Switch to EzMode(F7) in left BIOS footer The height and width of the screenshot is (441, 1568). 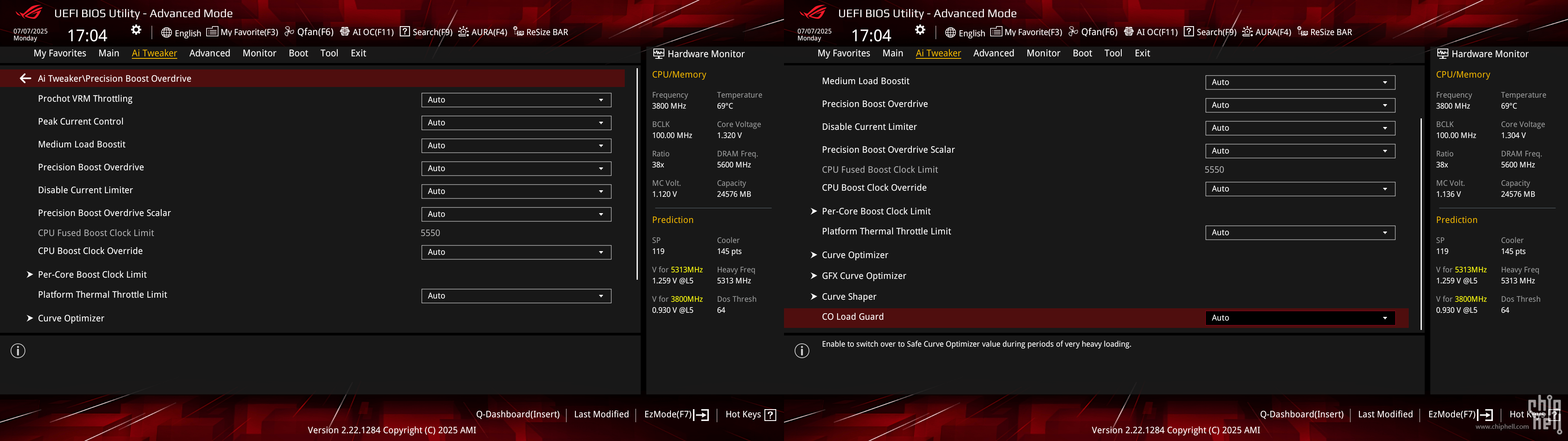[x=676, y=414]
